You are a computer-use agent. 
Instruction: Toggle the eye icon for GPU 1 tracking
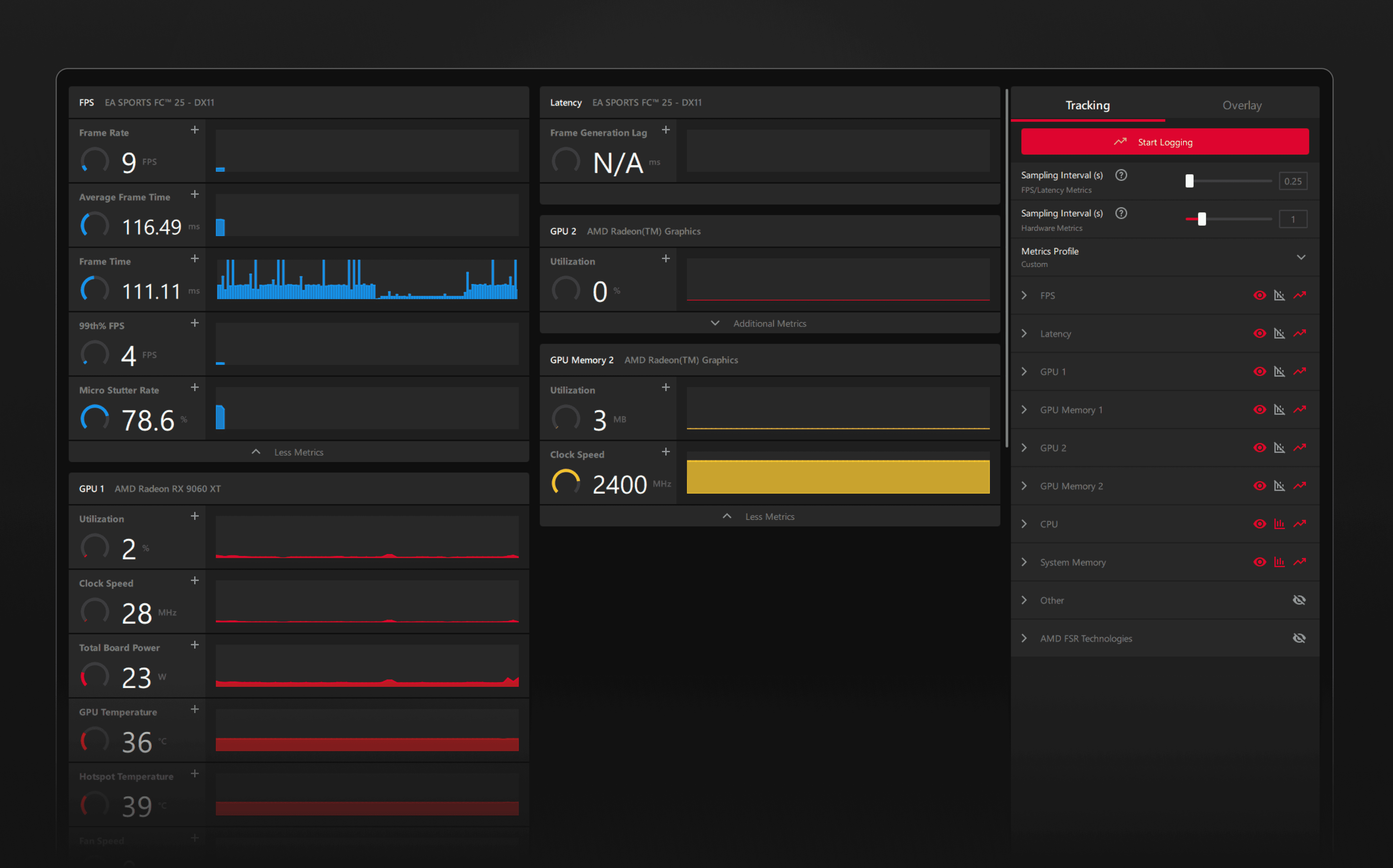point(1259,371)
